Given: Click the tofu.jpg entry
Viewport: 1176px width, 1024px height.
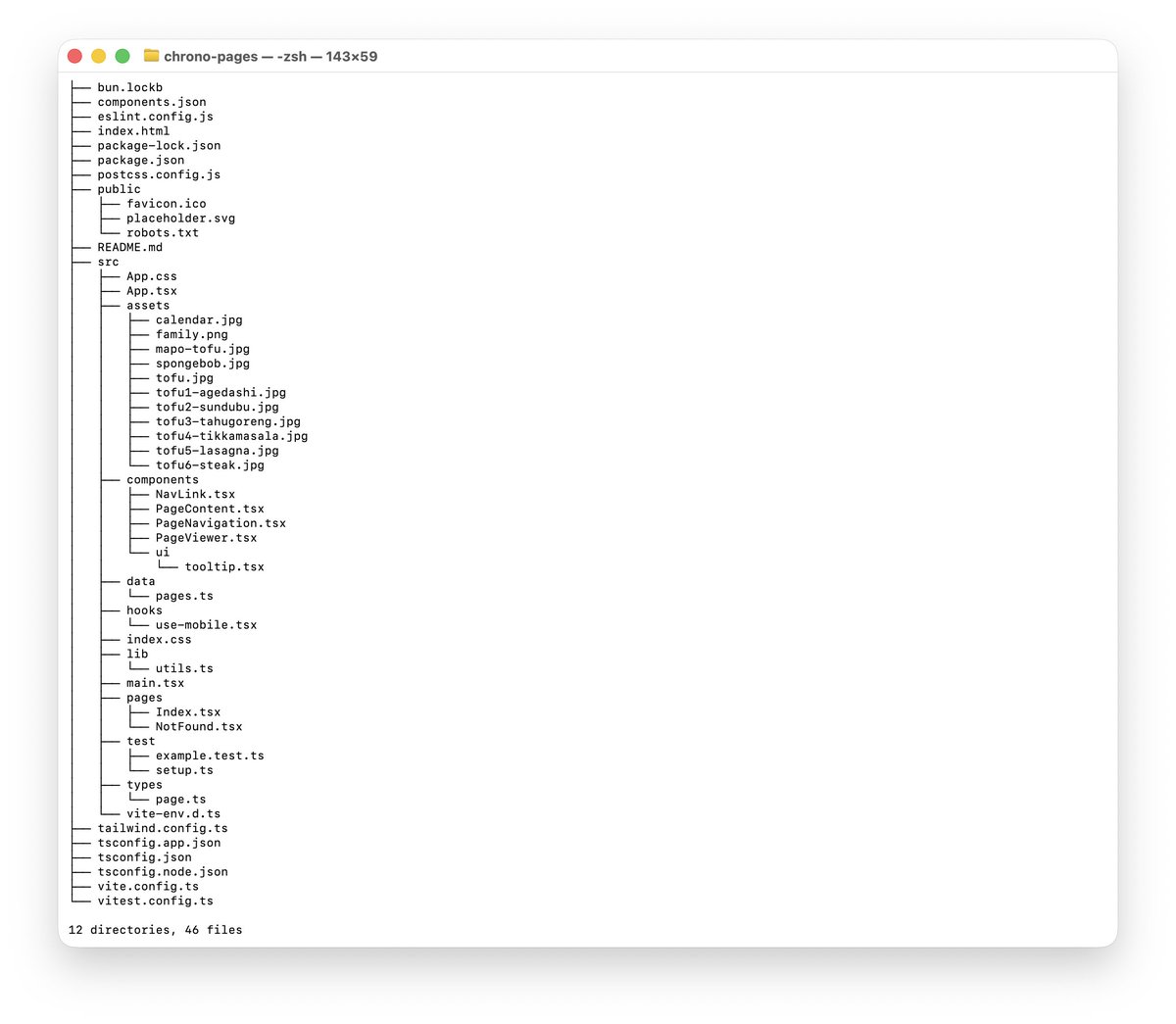Looking at the screenshot, I should [x=184, y=378].
